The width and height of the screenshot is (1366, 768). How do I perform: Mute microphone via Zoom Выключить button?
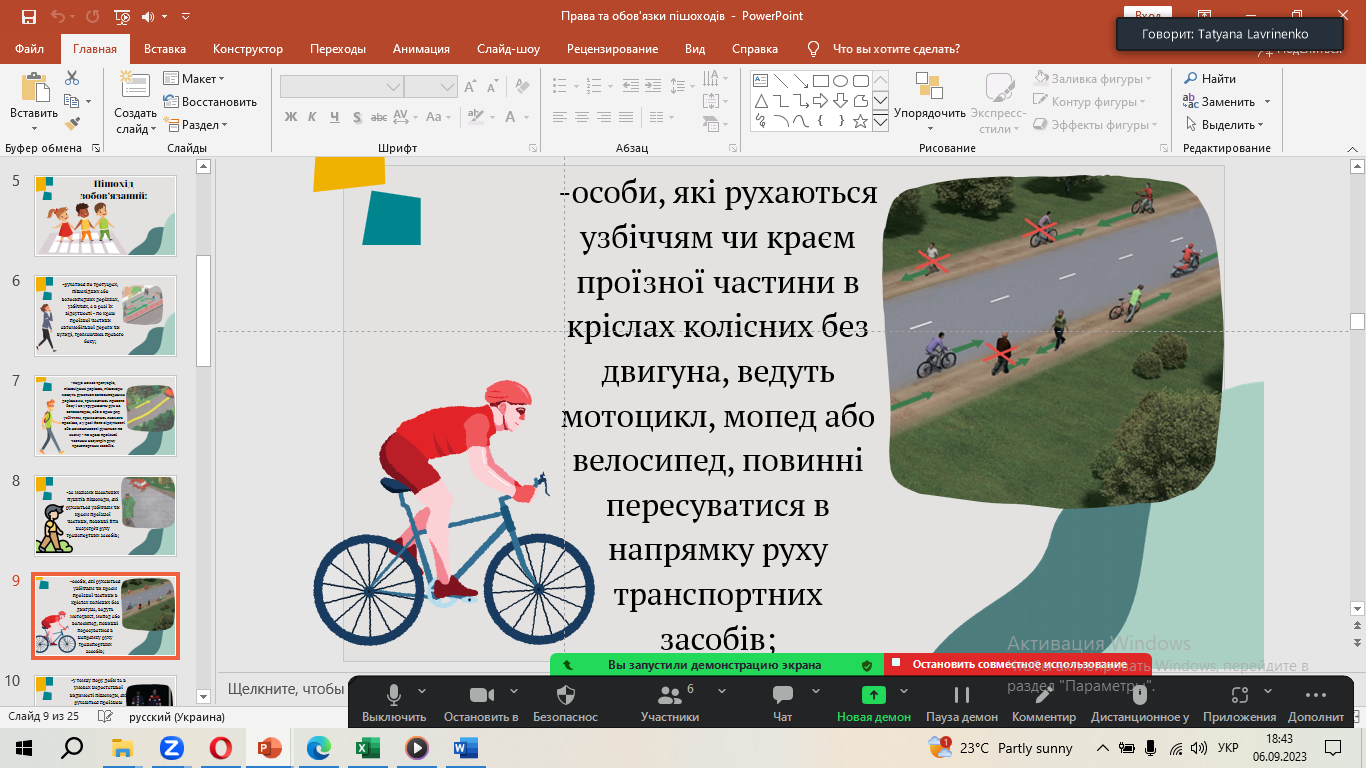pyautogui.click(x=394, y=701)
